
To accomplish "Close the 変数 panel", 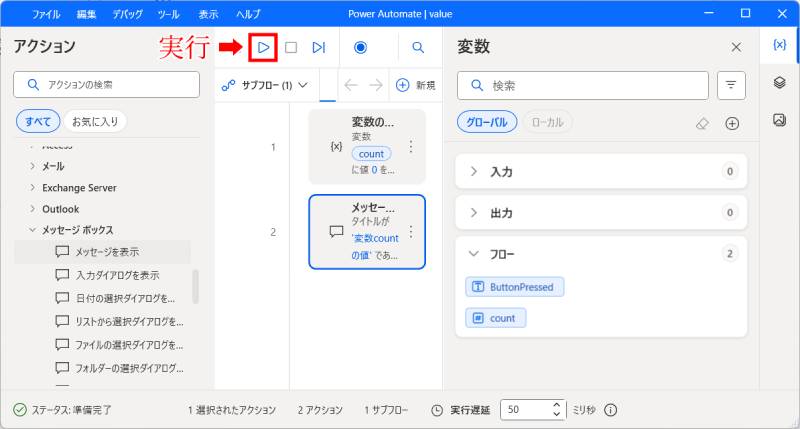I will pos(736,47).
